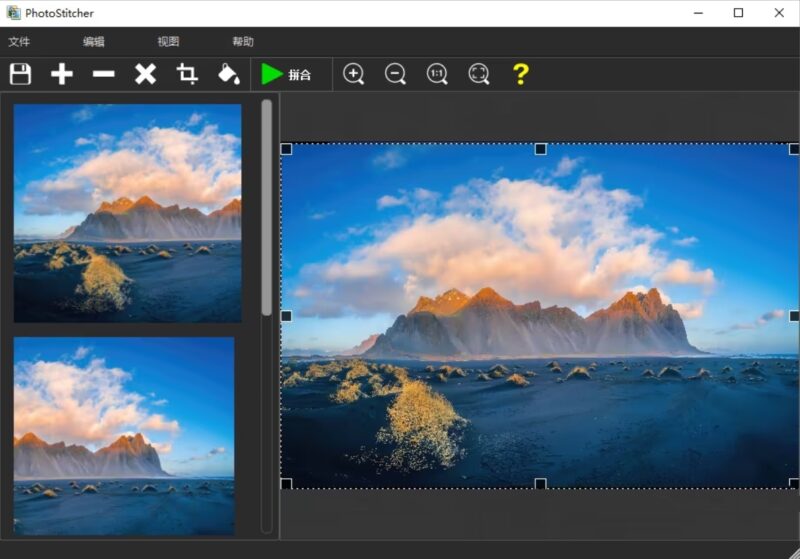Open help with yellow question mark

(520, 74)
